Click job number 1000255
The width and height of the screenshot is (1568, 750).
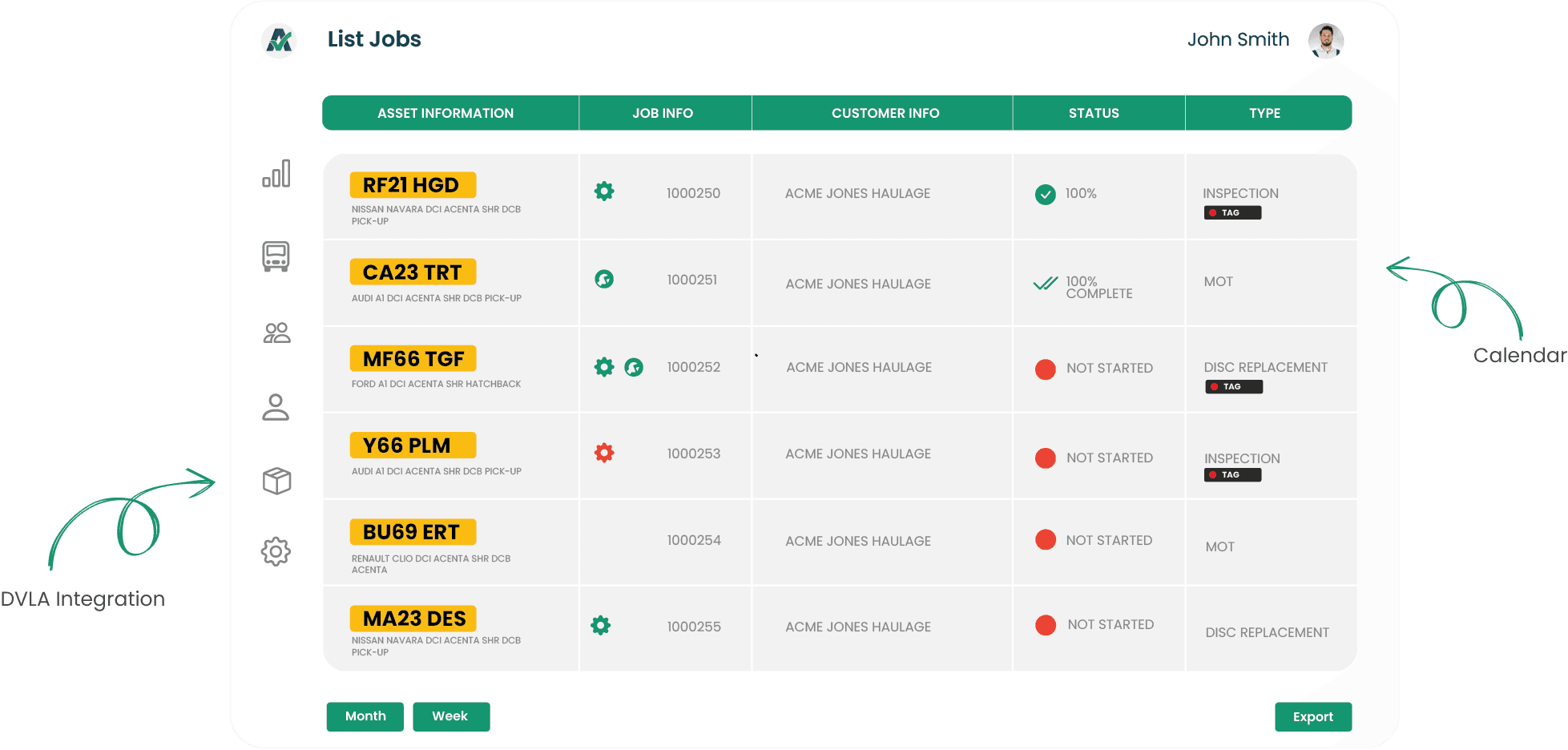tap(694, 627)
